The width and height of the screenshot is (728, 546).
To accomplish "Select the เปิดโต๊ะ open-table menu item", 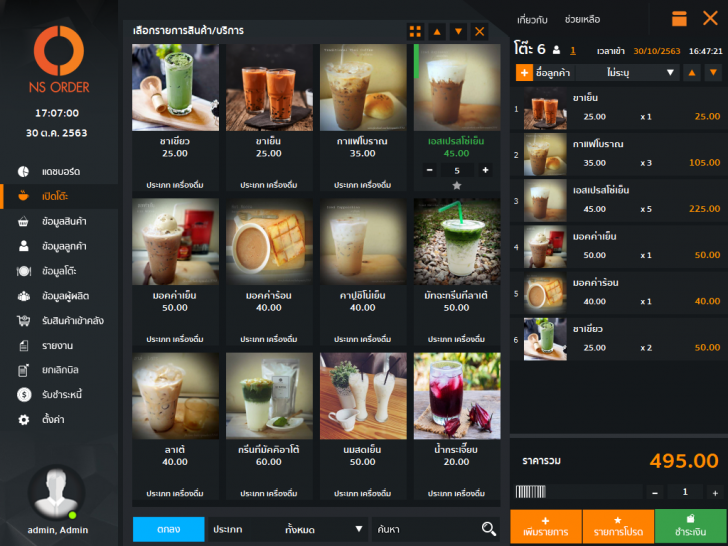I will pyautogui.click(x=59, y=196).
